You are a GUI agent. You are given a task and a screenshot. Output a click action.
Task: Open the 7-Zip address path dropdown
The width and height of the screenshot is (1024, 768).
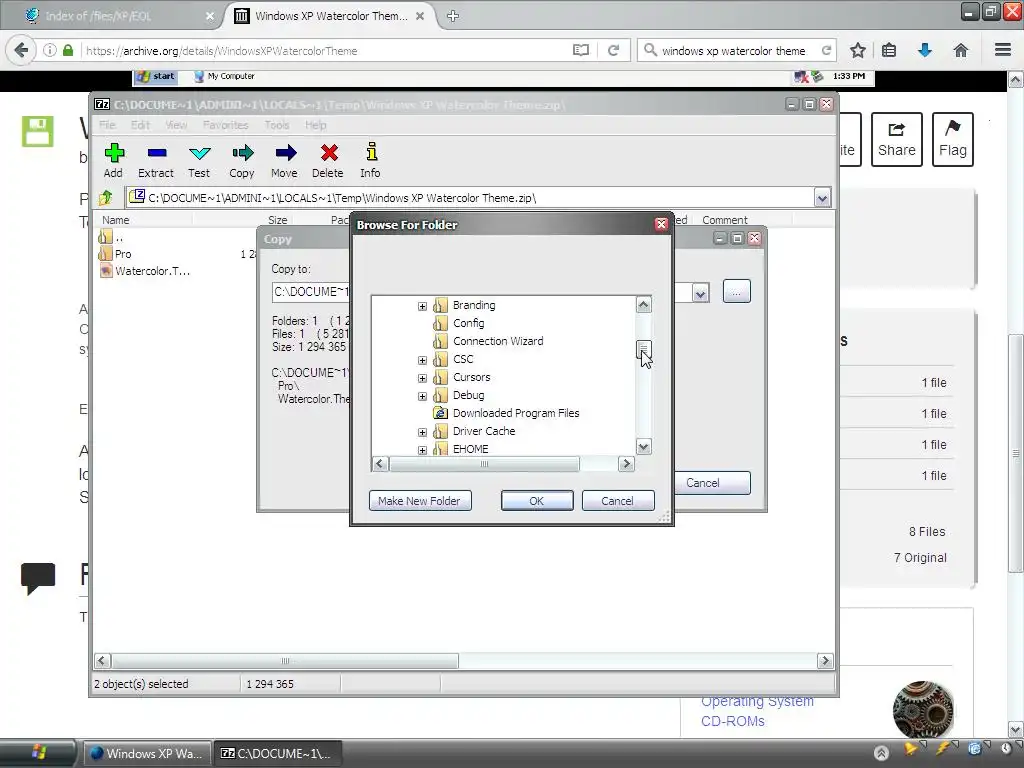822,197
